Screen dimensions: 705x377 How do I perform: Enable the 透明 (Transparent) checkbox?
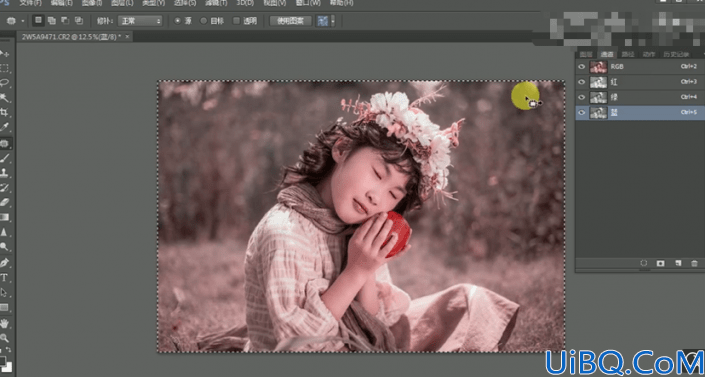pos(236,21)
